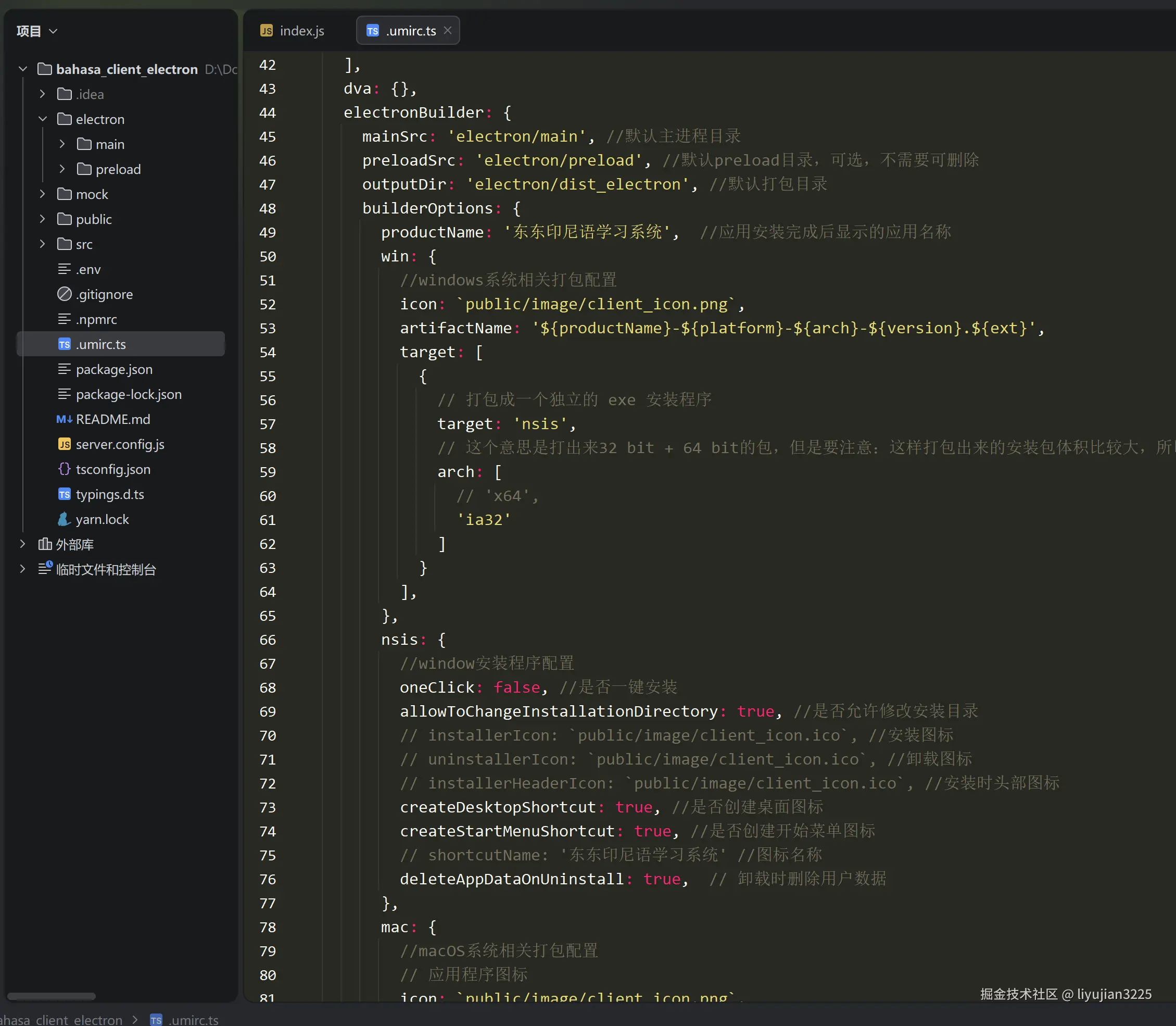Screen dimensions: 1176x1026
Task: Click the server.config.js JS icon
Action: click(x=64, y=444)
